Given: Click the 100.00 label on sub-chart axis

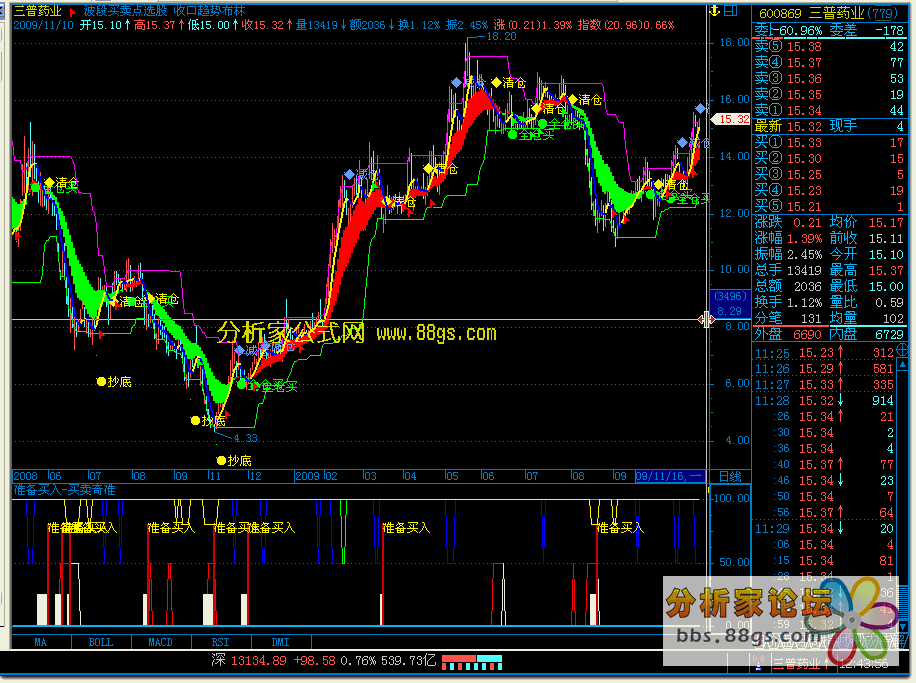Looking at the screenshot, I should [x=731, y=498].
